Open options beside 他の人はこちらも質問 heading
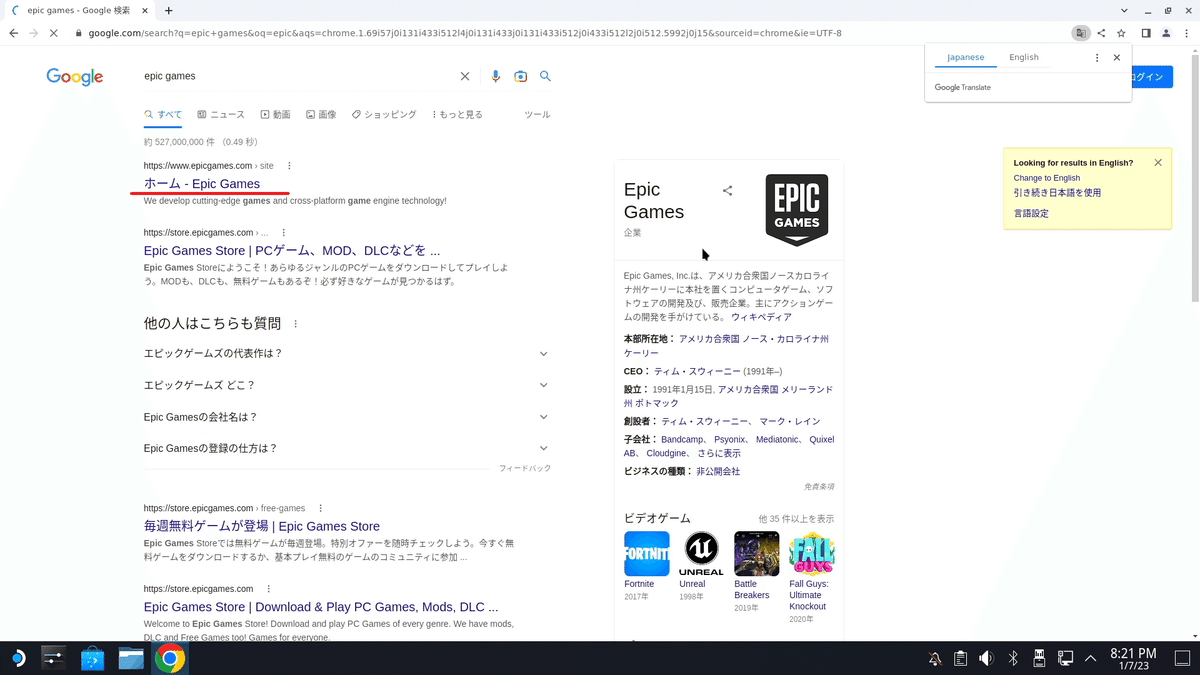The image size is (1200, 675). coord(296,324)
